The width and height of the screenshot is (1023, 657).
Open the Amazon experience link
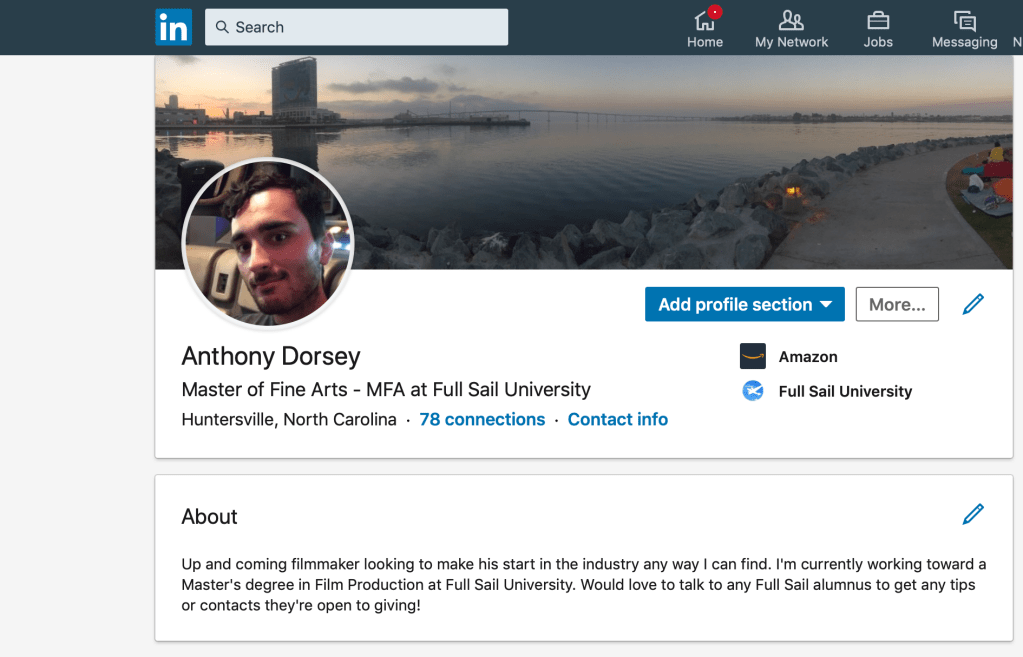808,357
